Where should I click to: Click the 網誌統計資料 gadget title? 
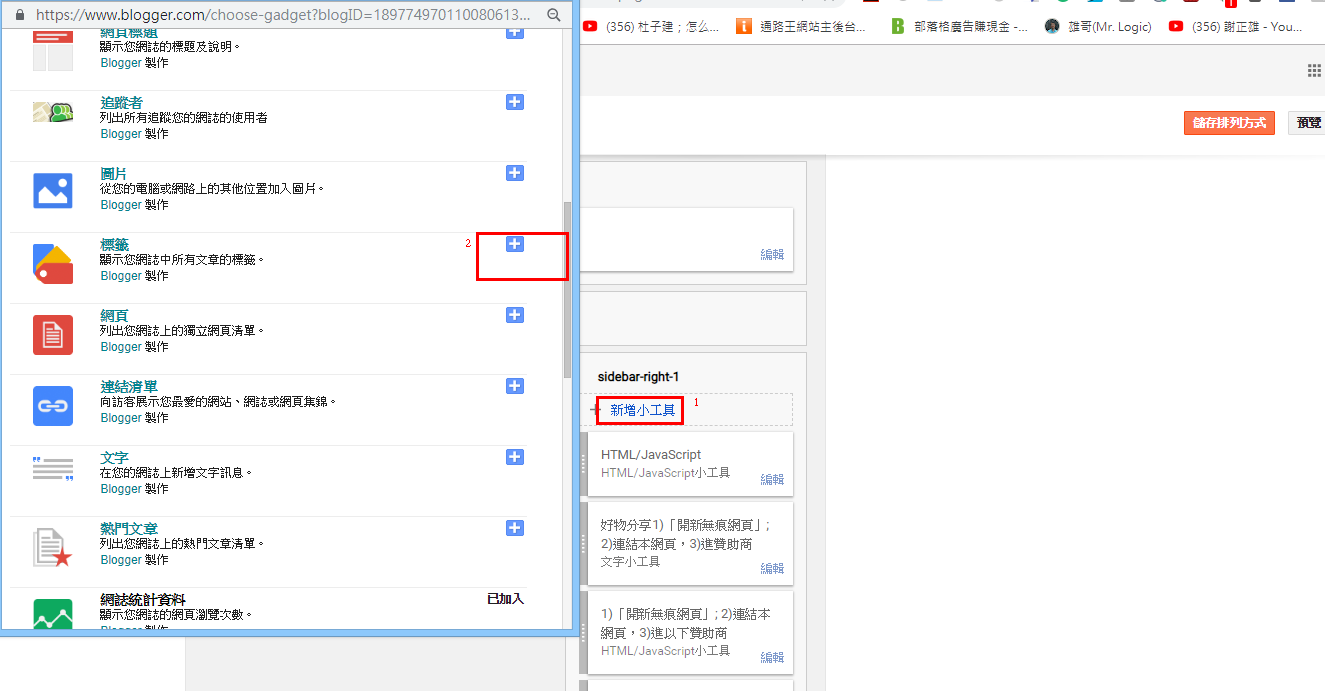pos(143,599)
